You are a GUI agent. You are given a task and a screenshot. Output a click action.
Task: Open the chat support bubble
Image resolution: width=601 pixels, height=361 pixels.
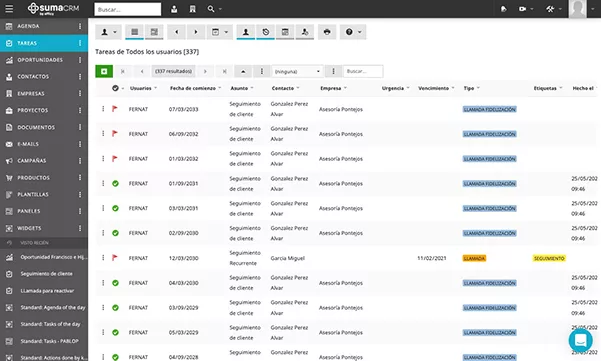coord(580,340)
